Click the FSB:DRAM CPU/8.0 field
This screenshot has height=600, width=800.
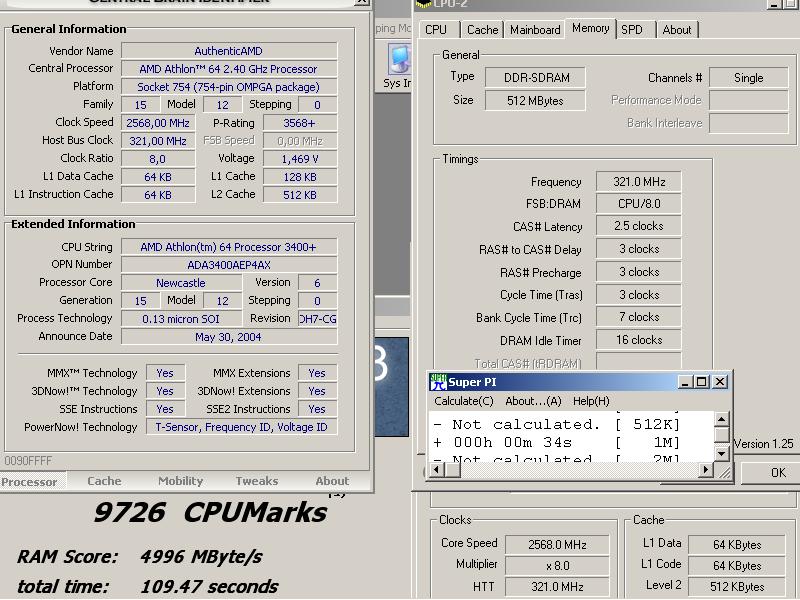pos(639,204)
